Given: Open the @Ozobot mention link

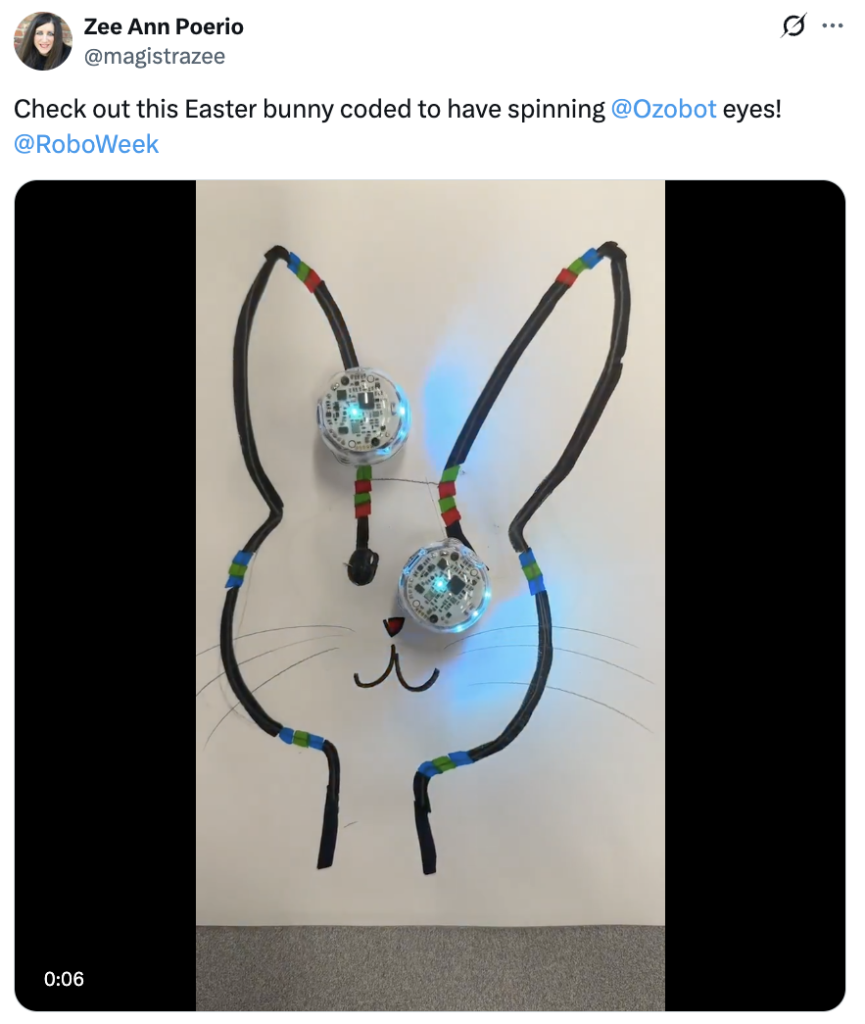Looking at the screenshot, I should coord(663,109).
